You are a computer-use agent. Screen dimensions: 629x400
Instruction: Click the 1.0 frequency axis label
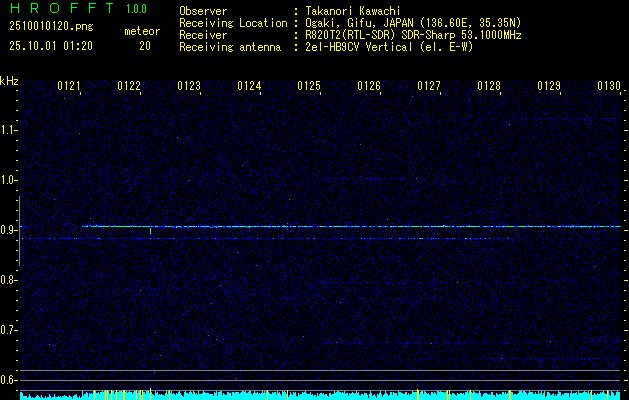[8, 180]
